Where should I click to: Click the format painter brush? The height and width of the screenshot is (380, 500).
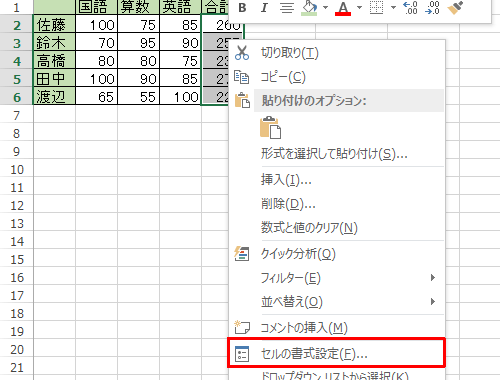pyautogui.click(x=455, y=8)
